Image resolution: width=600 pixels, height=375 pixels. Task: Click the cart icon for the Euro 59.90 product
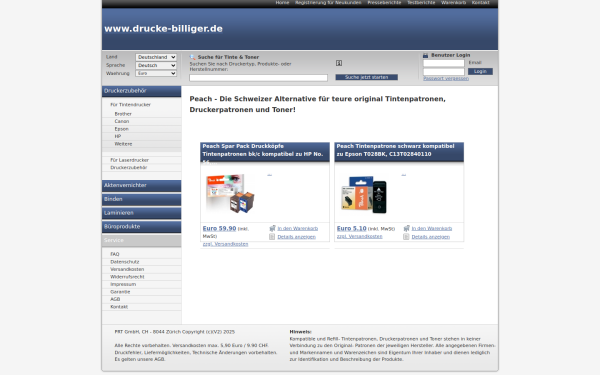coord(272,228)
